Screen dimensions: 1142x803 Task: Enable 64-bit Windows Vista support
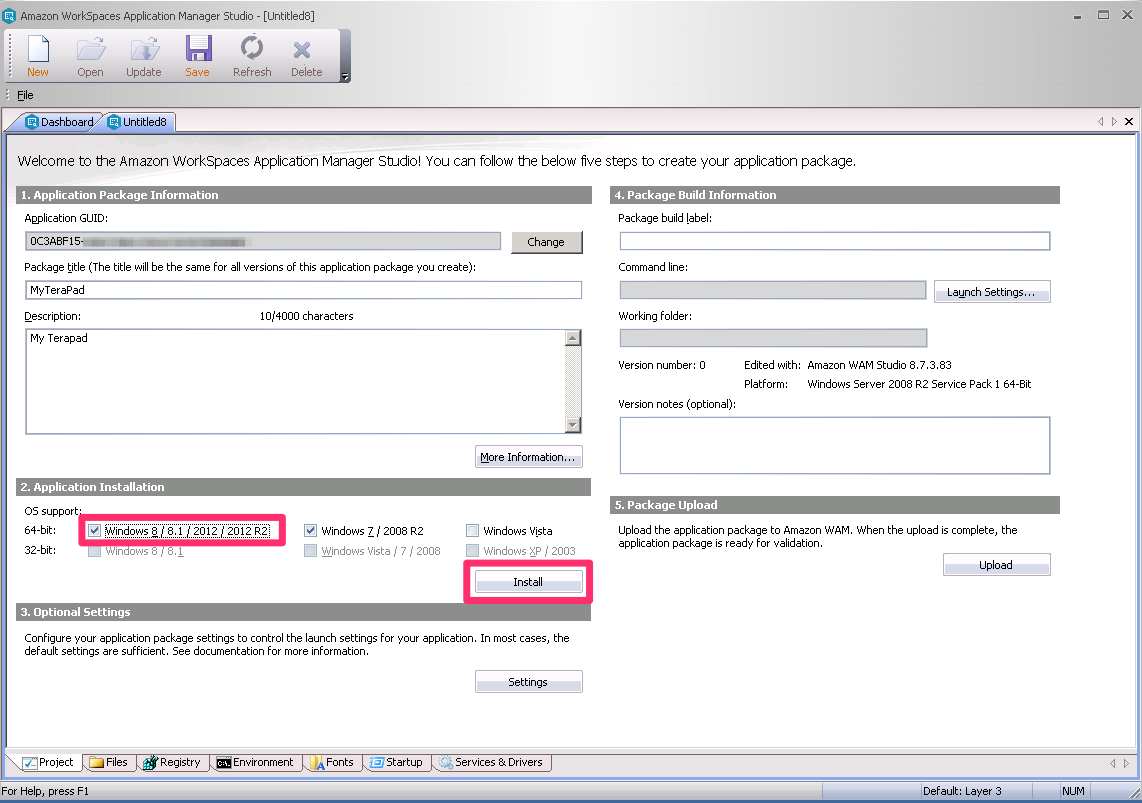point(472,530)
